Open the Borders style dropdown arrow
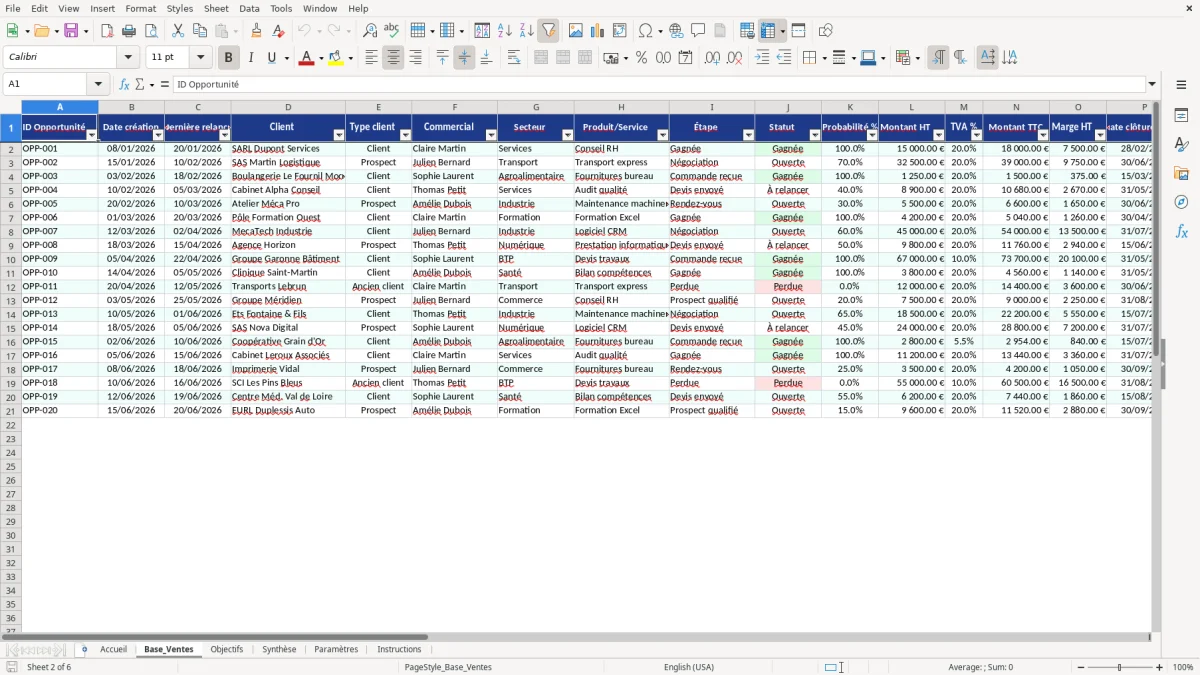Image resolution: width=1200 pixels, height=675 pixels. (x=823, y=58)
